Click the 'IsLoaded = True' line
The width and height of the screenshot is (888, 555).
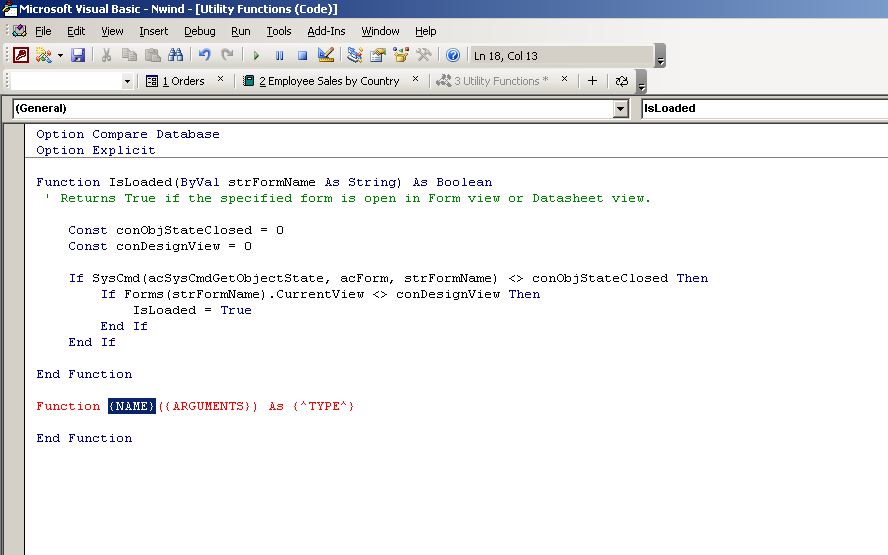click(x=193, y=310)
